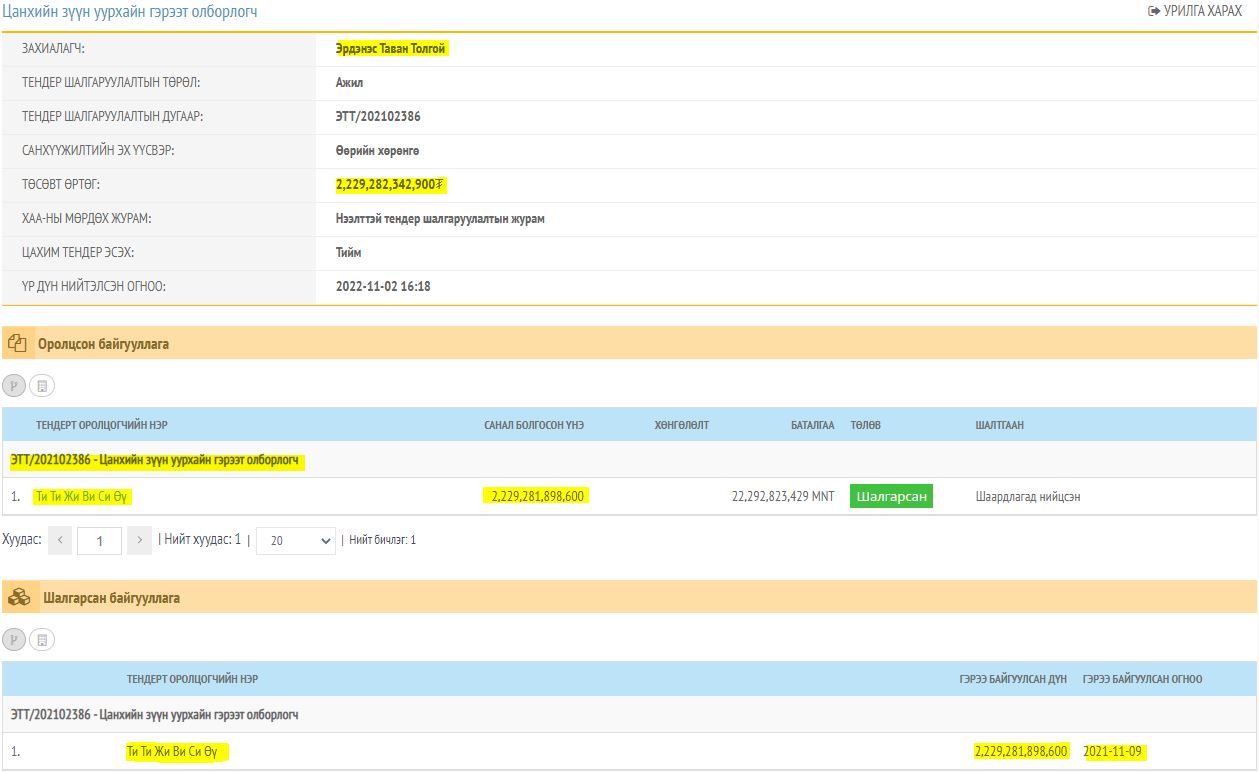Image resolution: width=1259 pixels, height=772 pixels.
Task: Click the 'ТӨЛӨВ' column header
Action: (x=865, y=425)
